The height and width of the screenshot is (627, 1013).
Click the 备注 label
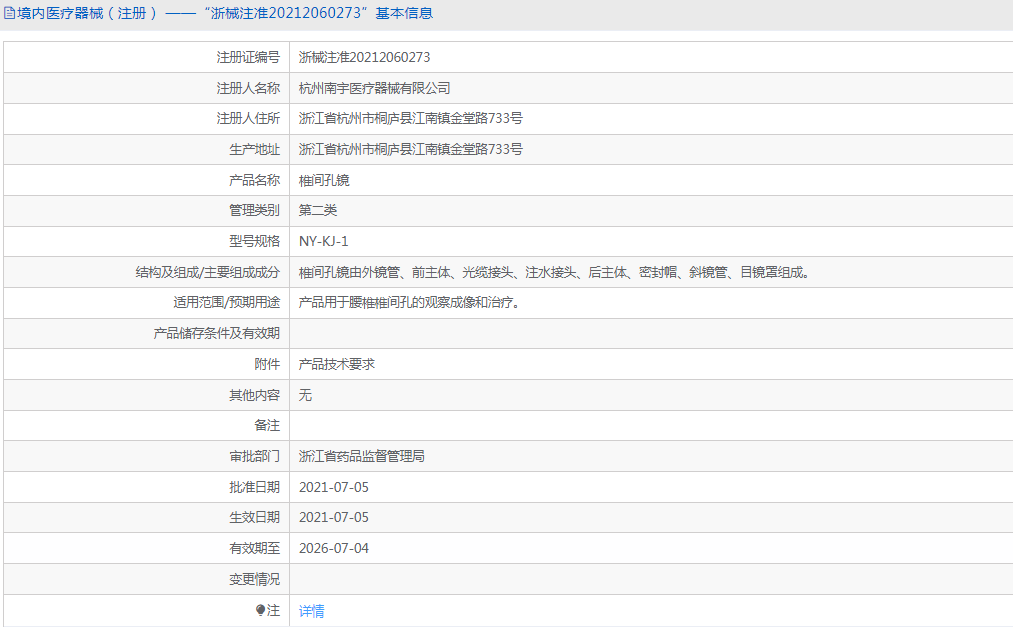coord(267,426)
